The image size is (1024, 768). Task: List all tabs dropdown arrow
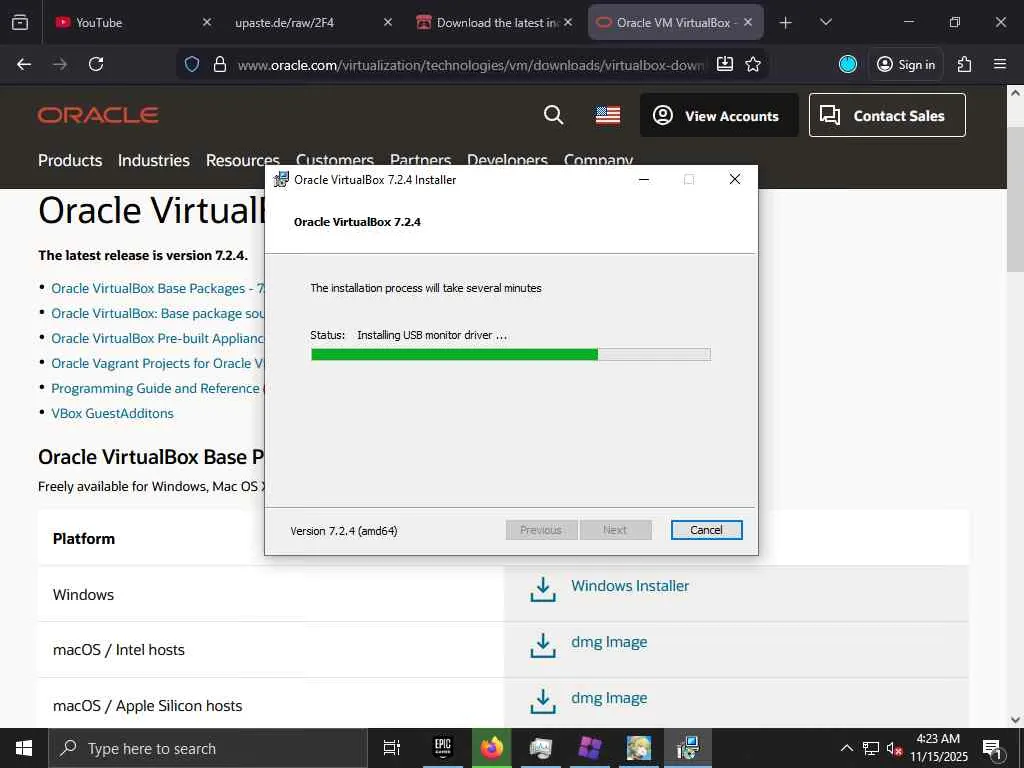pyautogui.click(x=825, y=22)
